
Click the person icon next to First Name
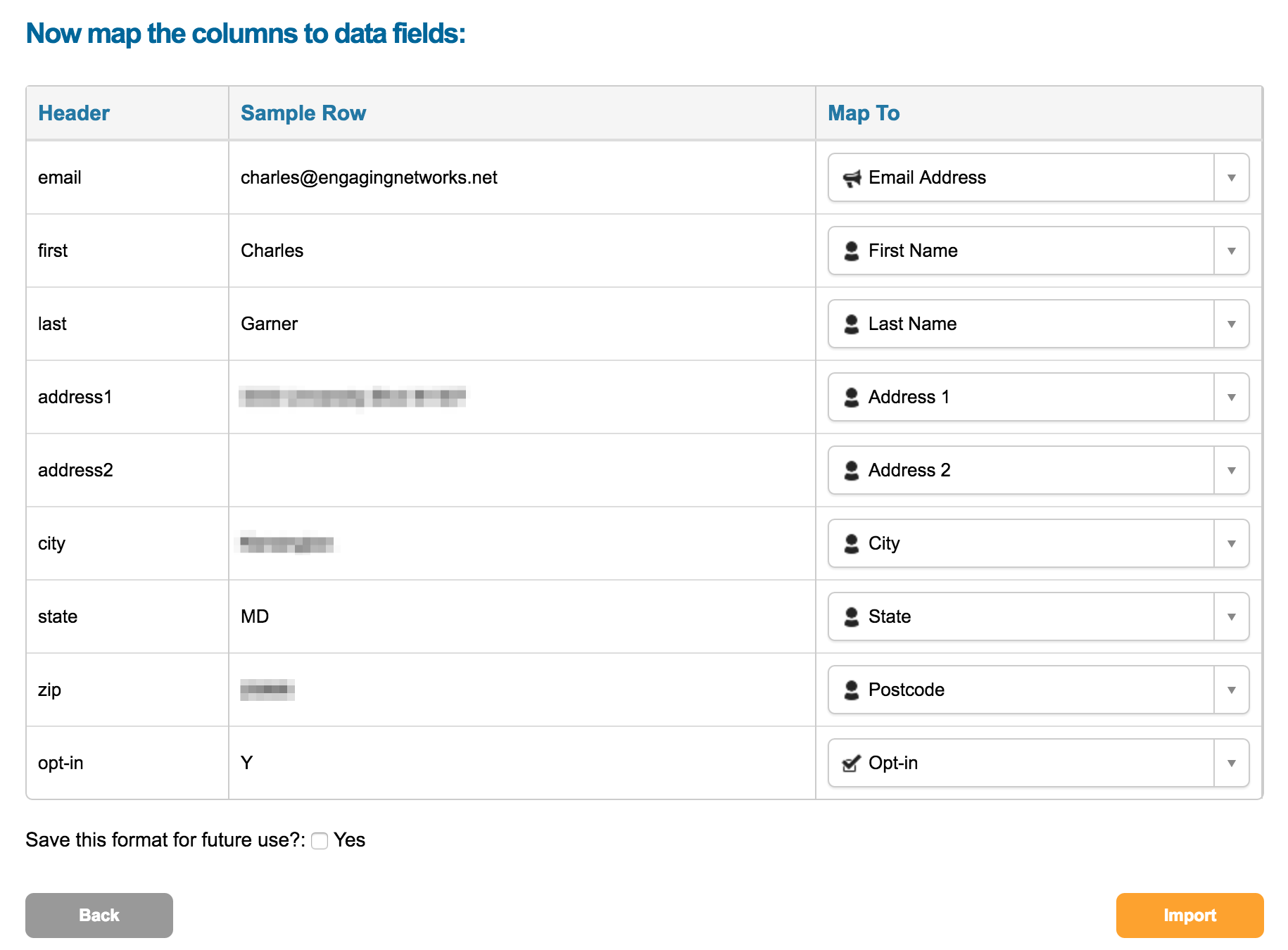tap(852, 251)
